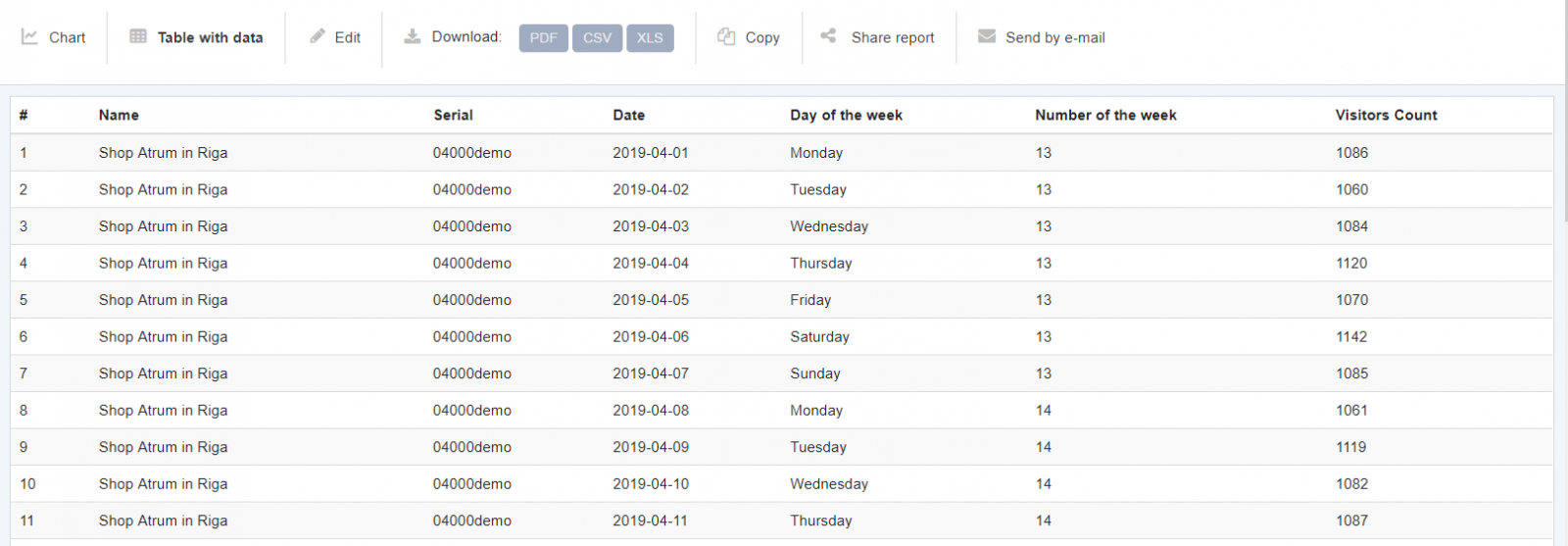Open Share report option
This screenshot has height=546, width=1568.
coord(892,37)
